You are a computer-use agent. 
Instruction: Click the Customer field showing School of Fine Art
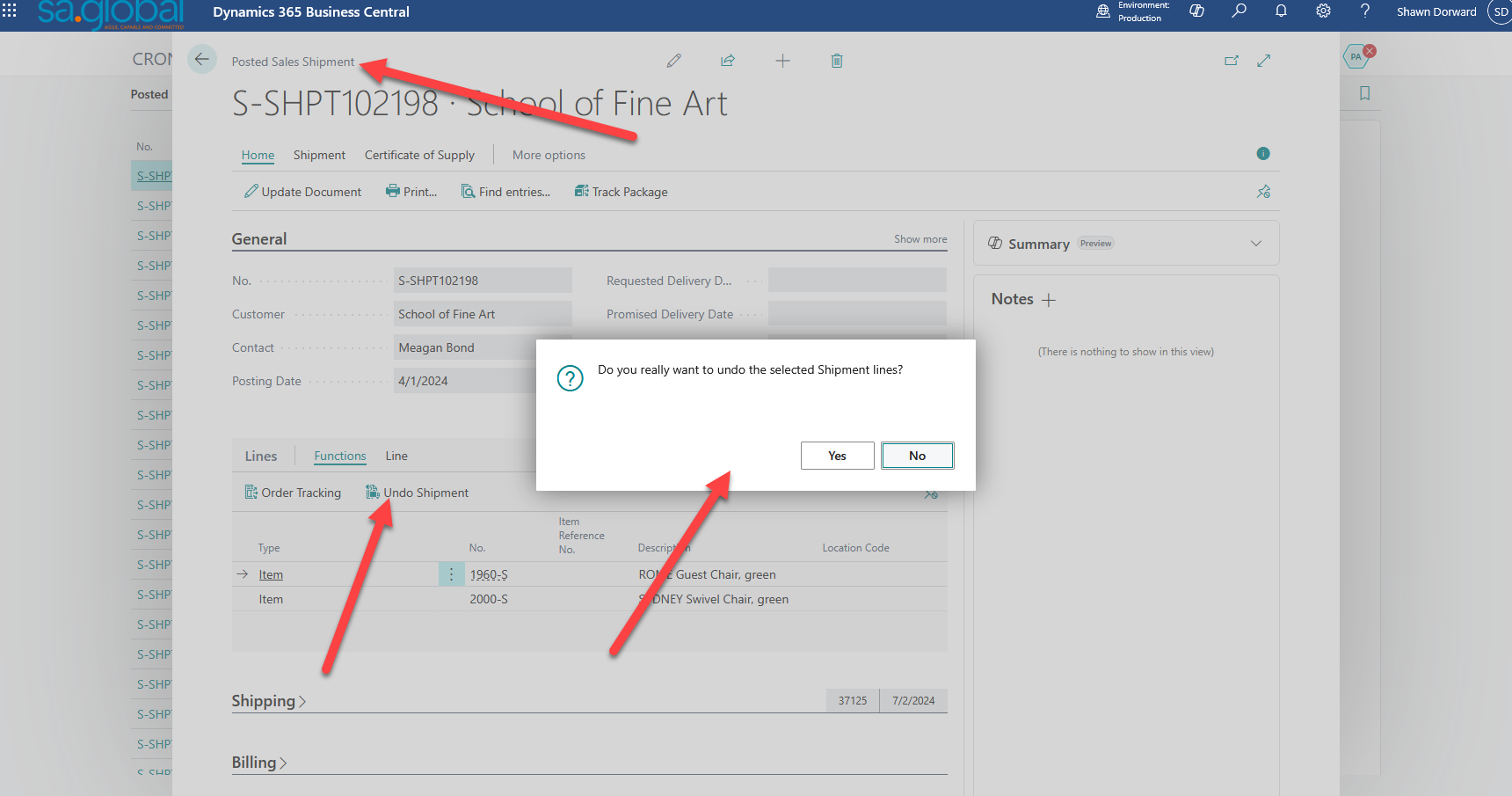tap(482, 313)
